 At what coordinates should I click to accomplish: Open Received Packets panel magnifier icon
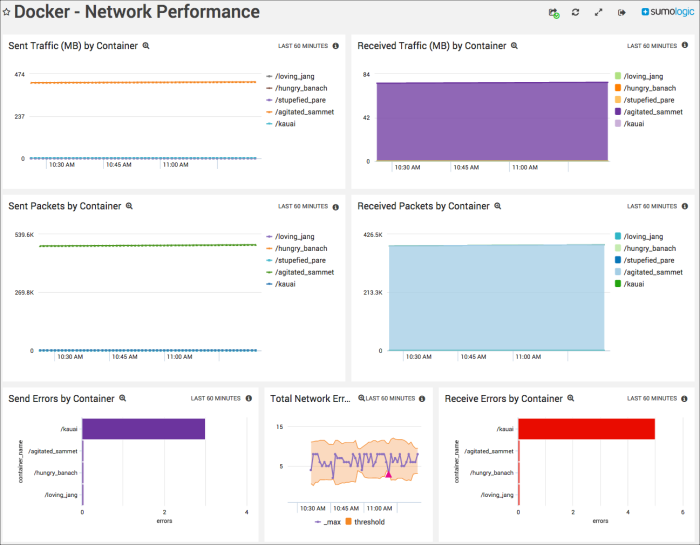point(498,206)
